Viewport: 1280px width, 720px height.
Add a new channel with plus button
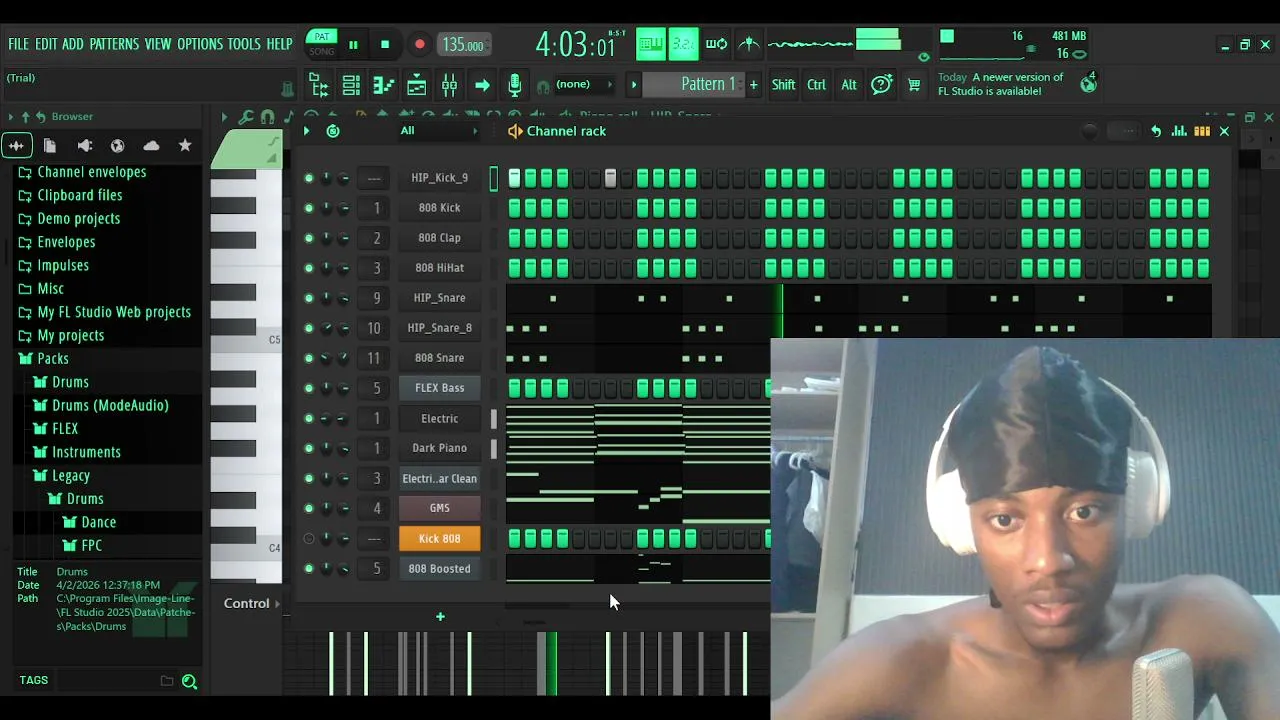pos(440,616)
